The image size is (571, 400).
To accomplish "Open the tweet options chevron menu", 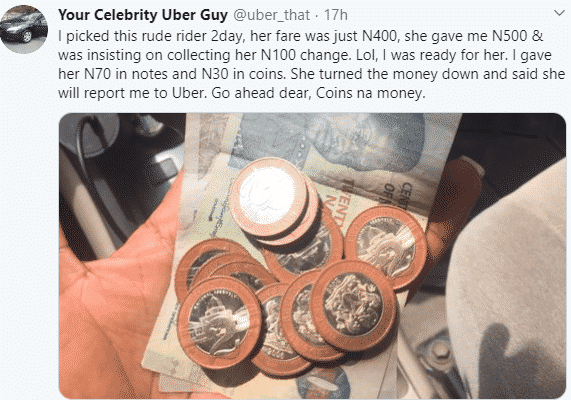I will pos(559,13).
